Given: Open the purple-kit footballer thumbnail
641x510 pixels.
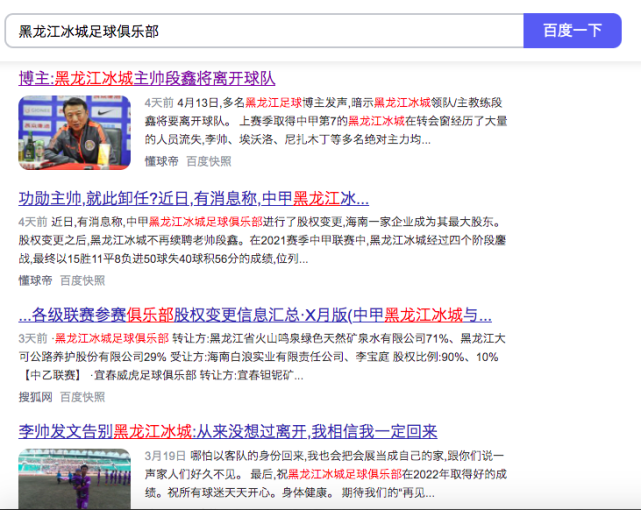Looking at the screenshot, I should (x=74, y=479).
